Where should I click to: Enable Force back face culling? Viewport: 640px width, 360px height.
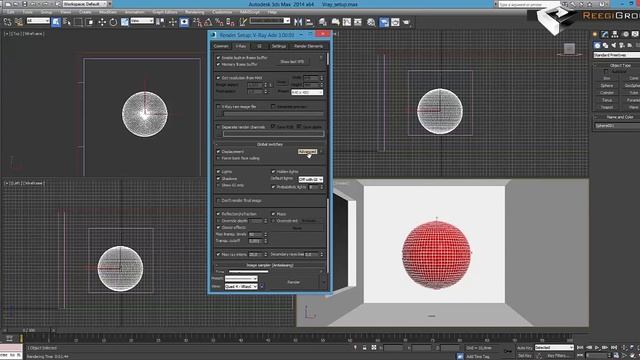[x=218, y=158]
